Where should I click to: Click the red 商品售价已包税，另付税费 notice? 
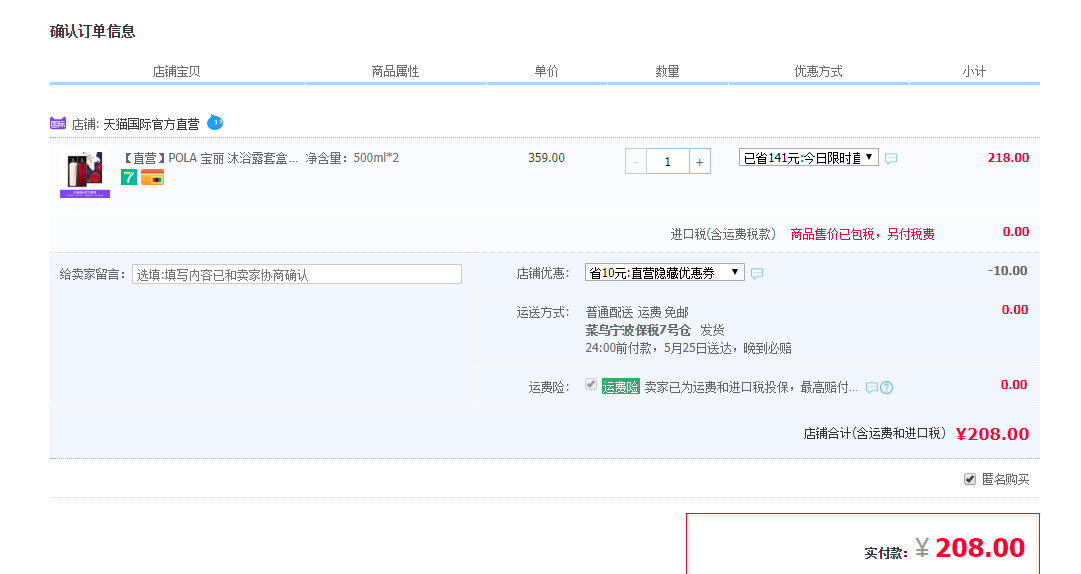pyautogui.click(x=862, y=234)
